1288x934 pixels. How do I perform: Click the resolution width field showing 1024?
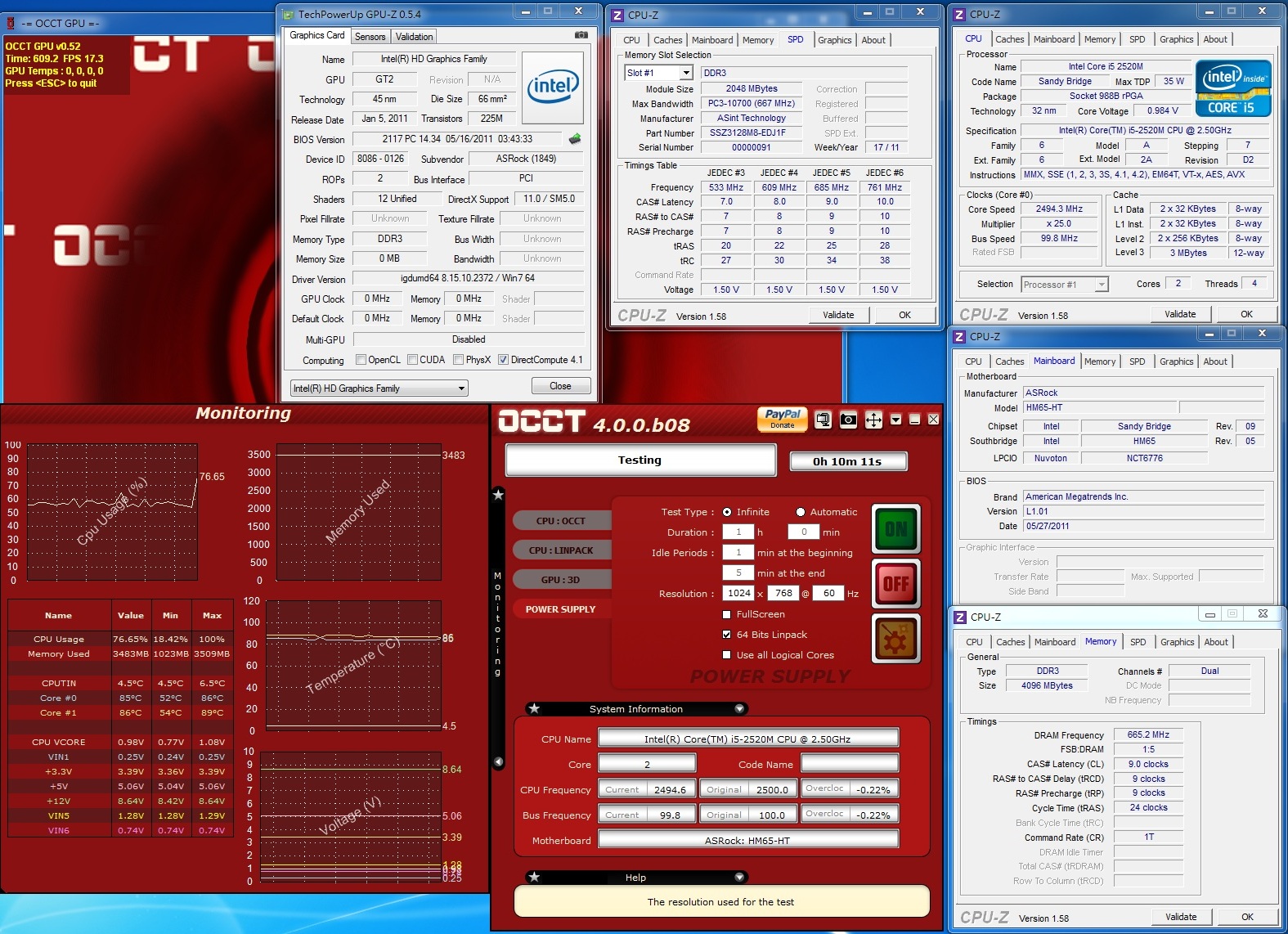click(738, 594)
